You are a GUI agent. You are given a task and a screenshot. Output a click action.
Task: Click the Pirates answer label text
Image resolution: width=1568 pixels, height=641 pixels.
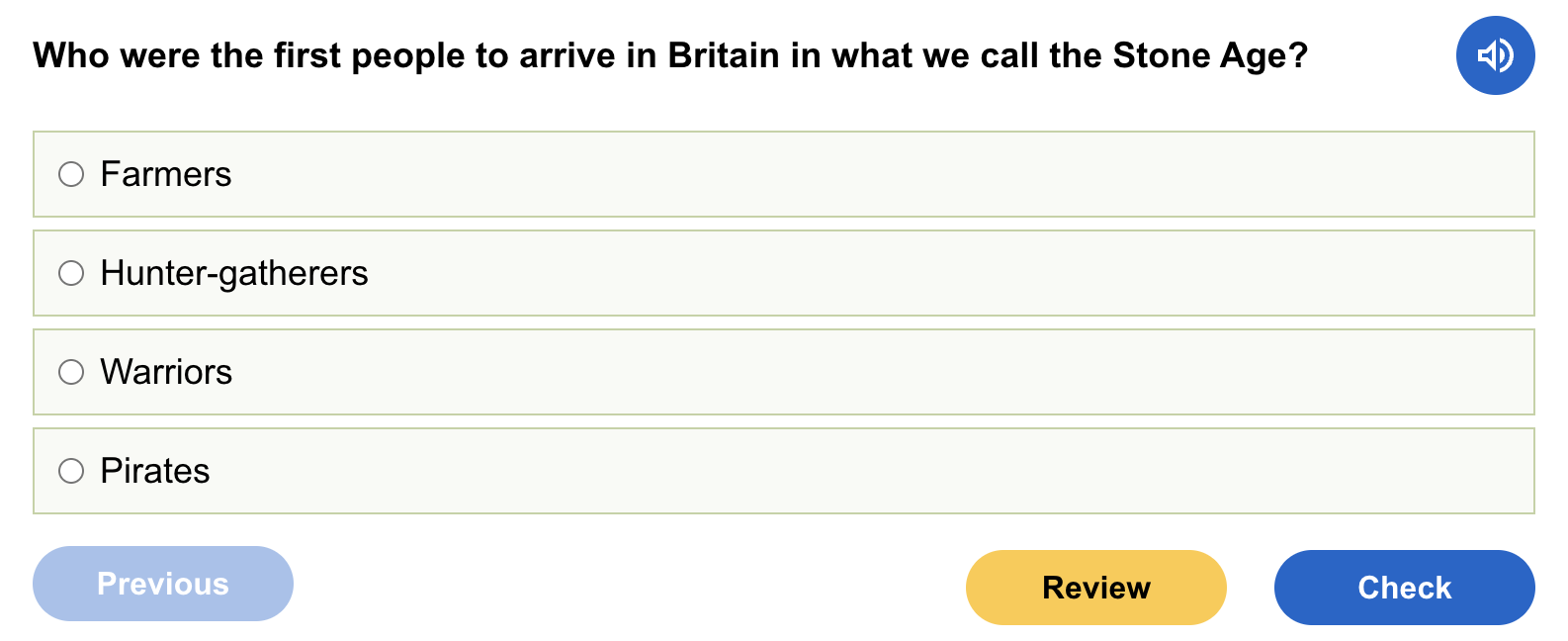click(x=155, y=471)
